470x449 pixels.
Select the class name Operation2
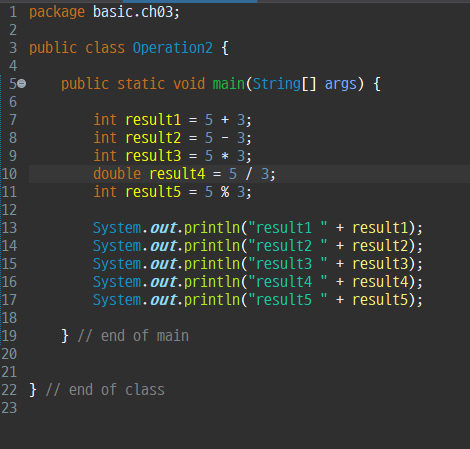pyautogui.click(x=173, y=48)
